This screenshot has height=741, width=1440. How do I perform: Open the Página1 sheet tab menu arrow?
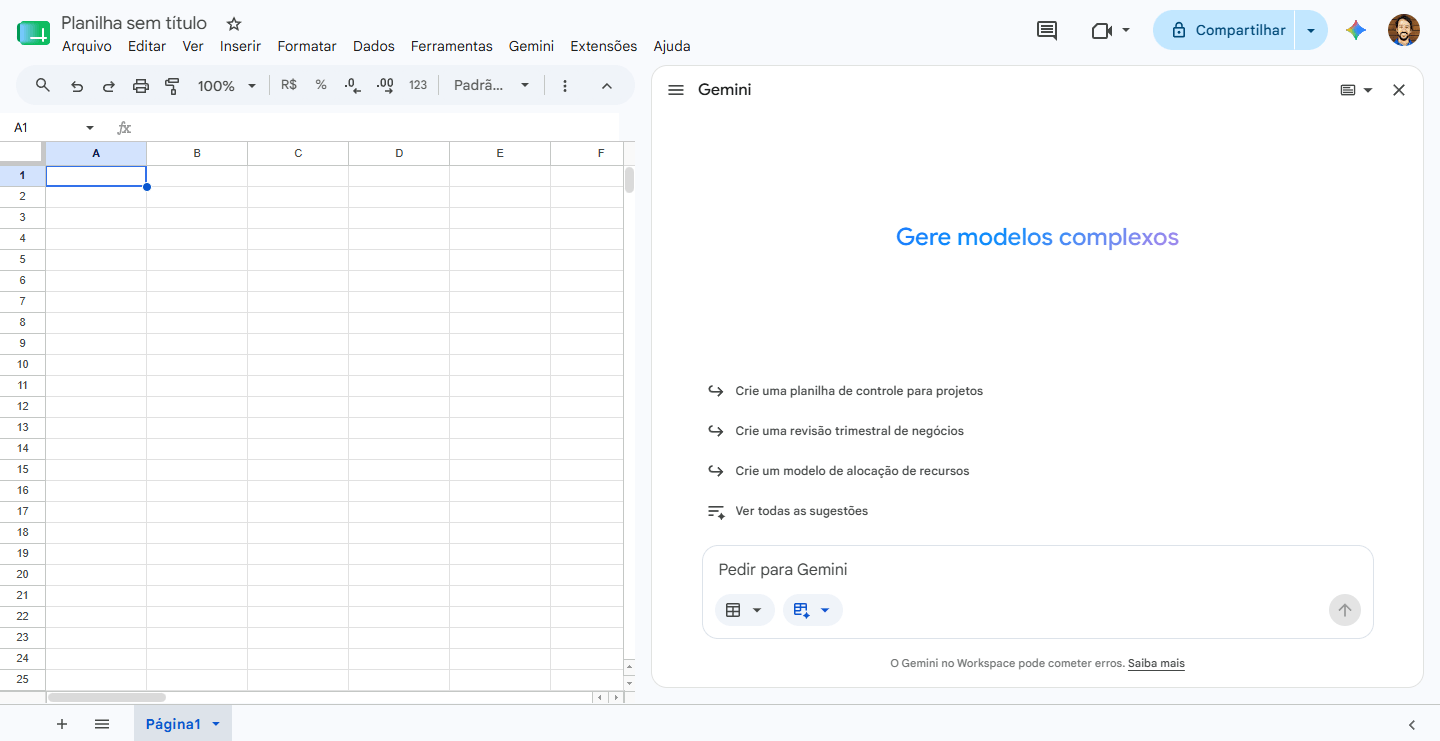215,724
